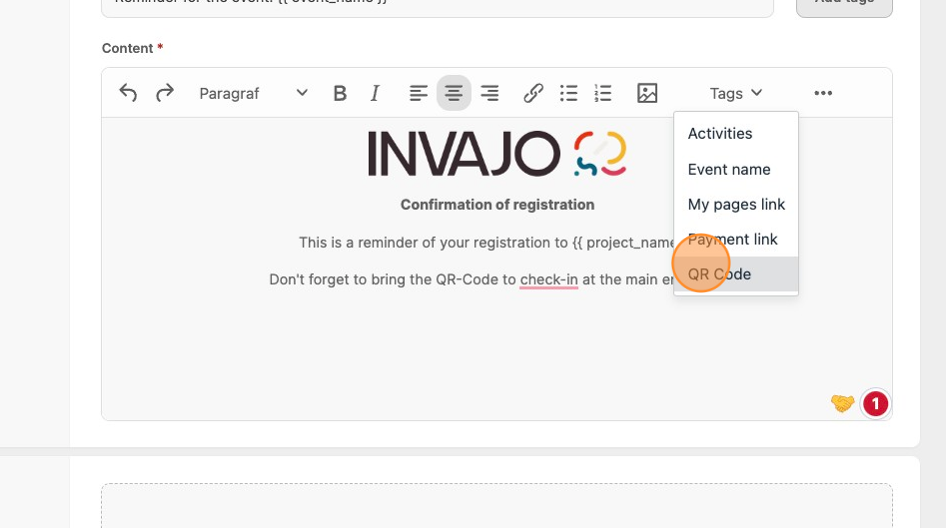This screenshot has height=528, width=946.
Task: Focus the subject input field above Content
Action: click(x=437, y=6)
